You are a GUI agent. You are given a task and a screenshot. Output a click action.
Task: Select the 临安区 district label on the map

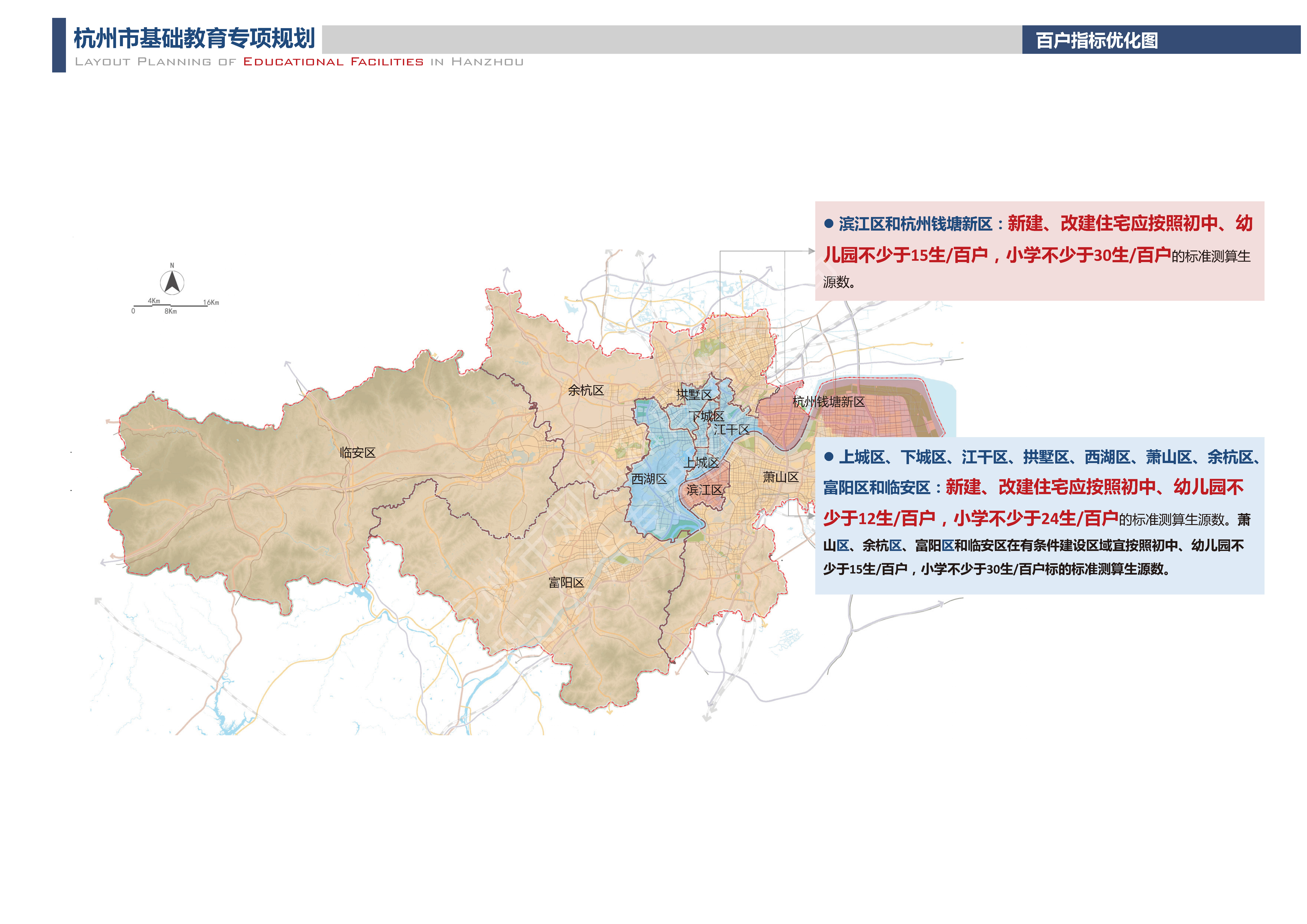(357, 453)
